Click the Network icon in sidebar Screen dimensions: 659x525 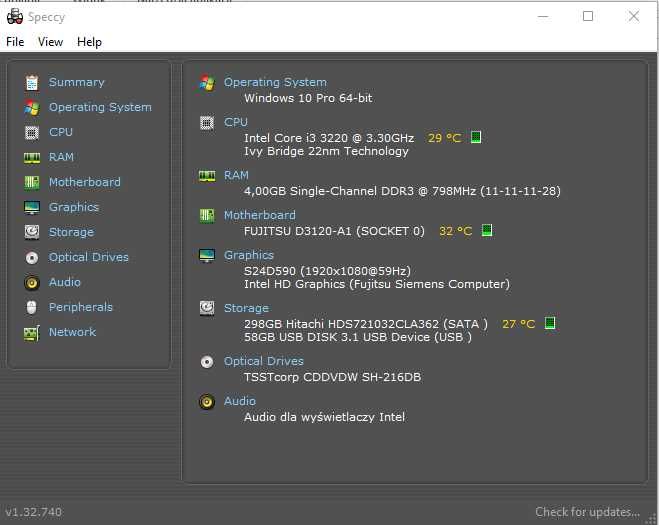click(x=32, y=332)
